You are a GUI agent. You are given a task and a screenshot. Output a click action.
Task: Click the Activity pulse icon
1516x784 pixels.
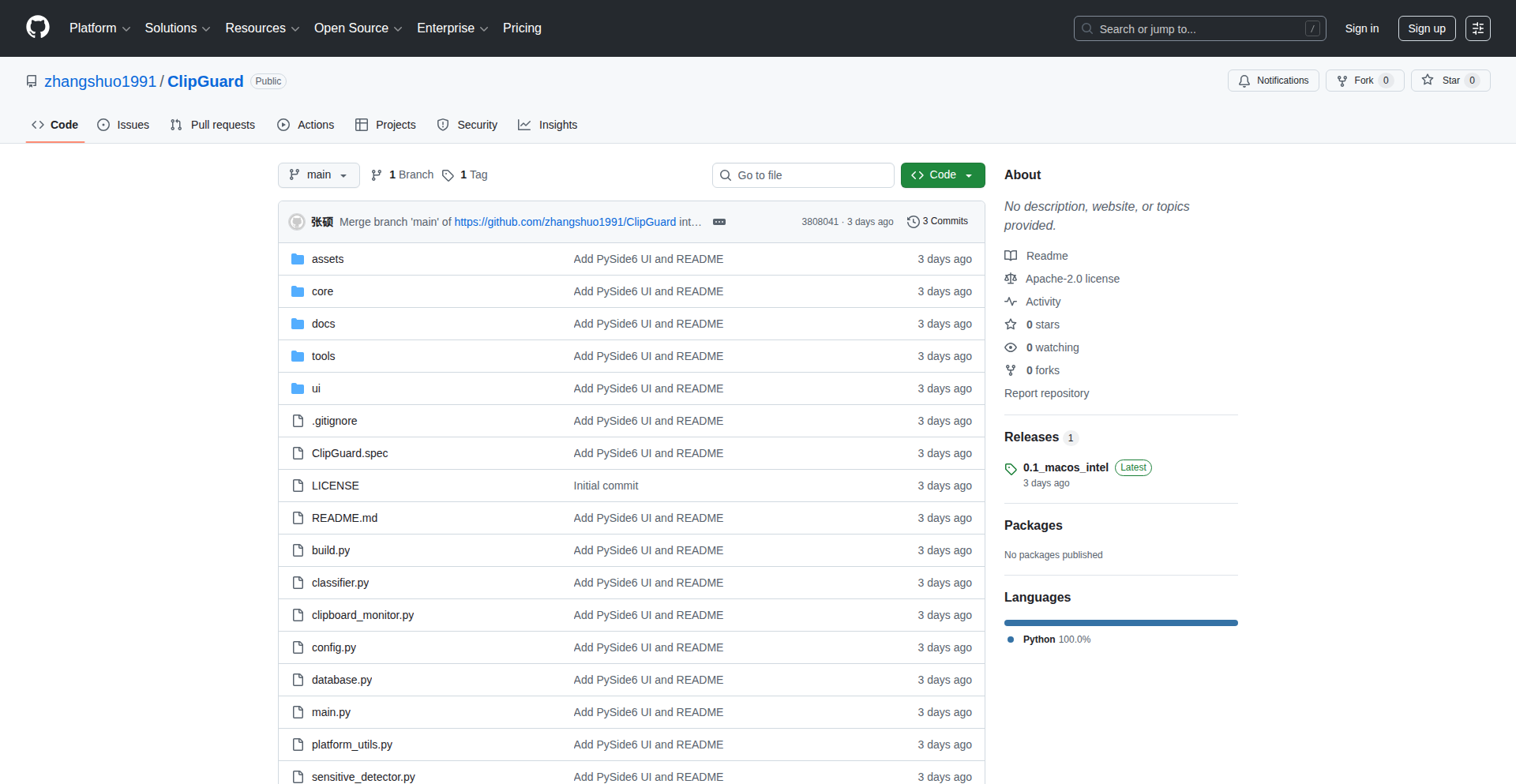[1011, 302]
